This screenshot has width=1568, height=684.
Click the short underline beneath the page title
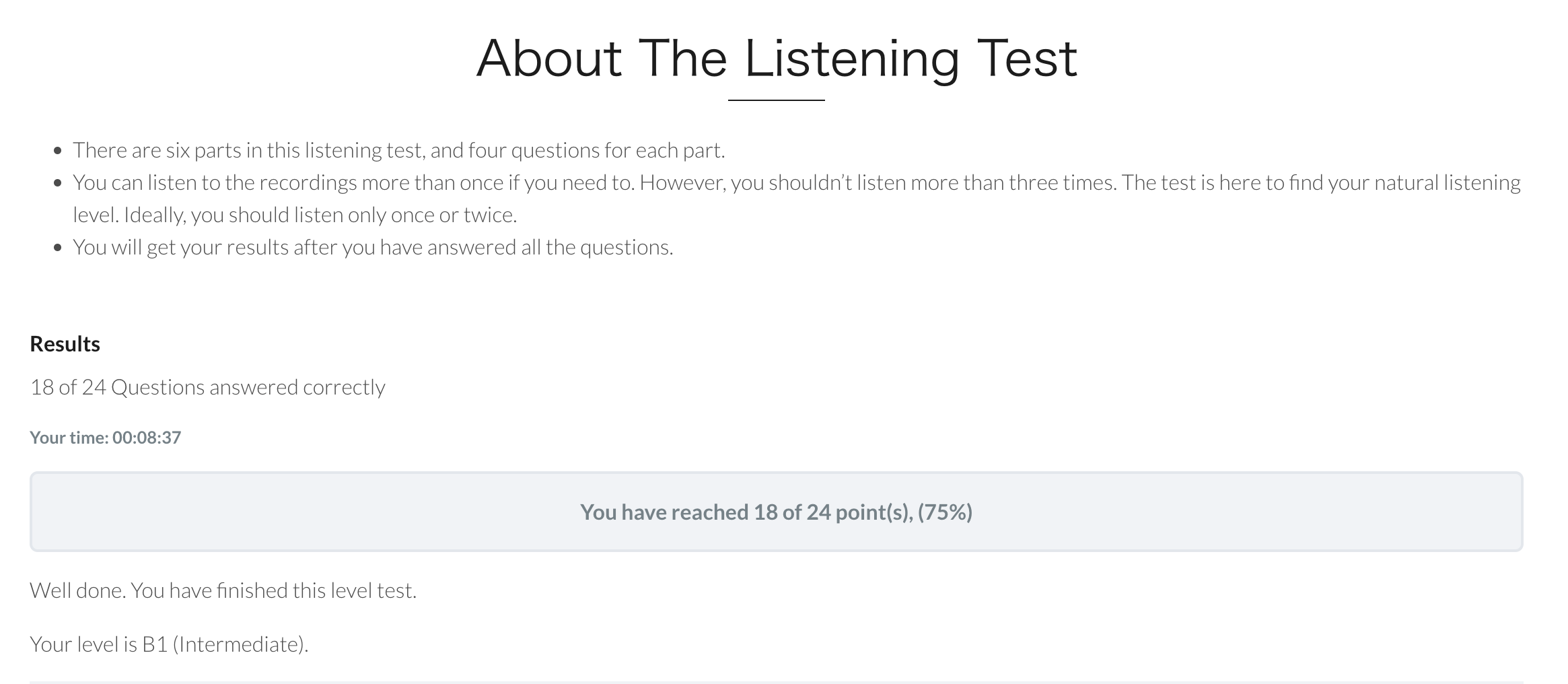[x=776, y=100]
